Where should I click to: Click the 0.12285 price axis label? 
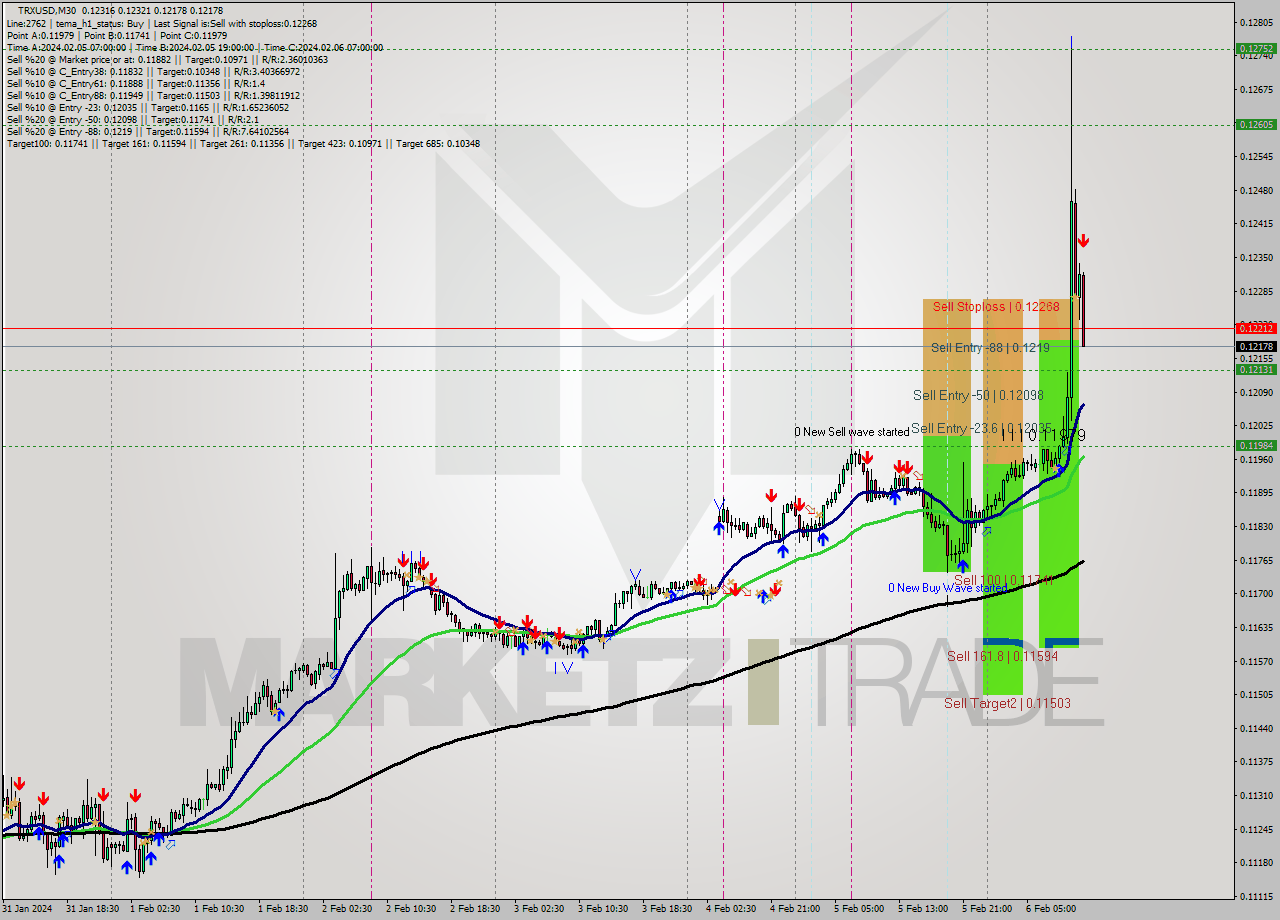click(1256, 291)
